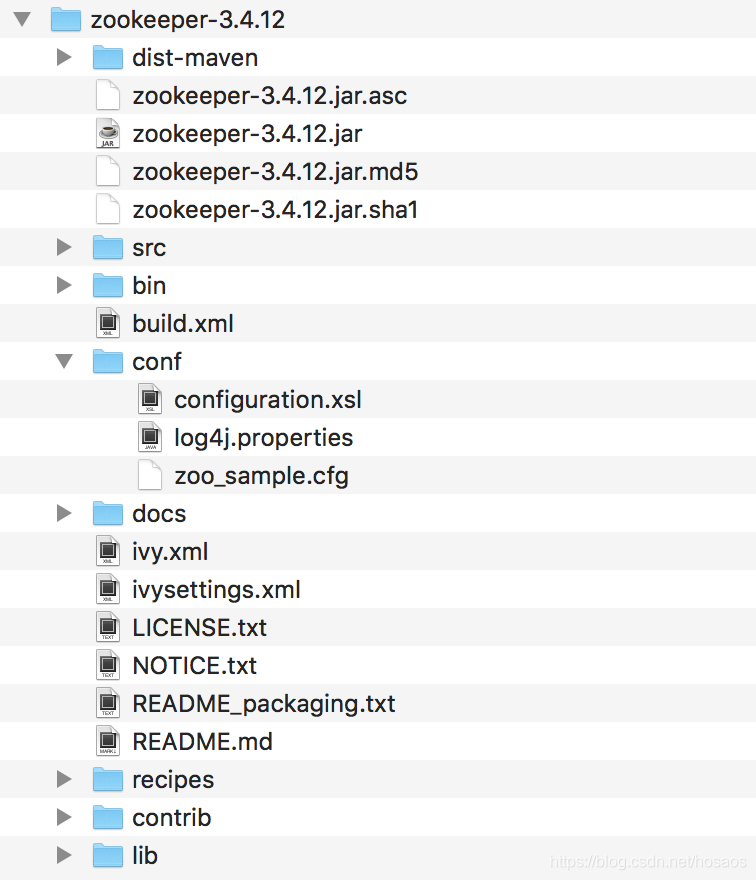Select the contrib folder name
756x880 pixels.
point(172,818)
